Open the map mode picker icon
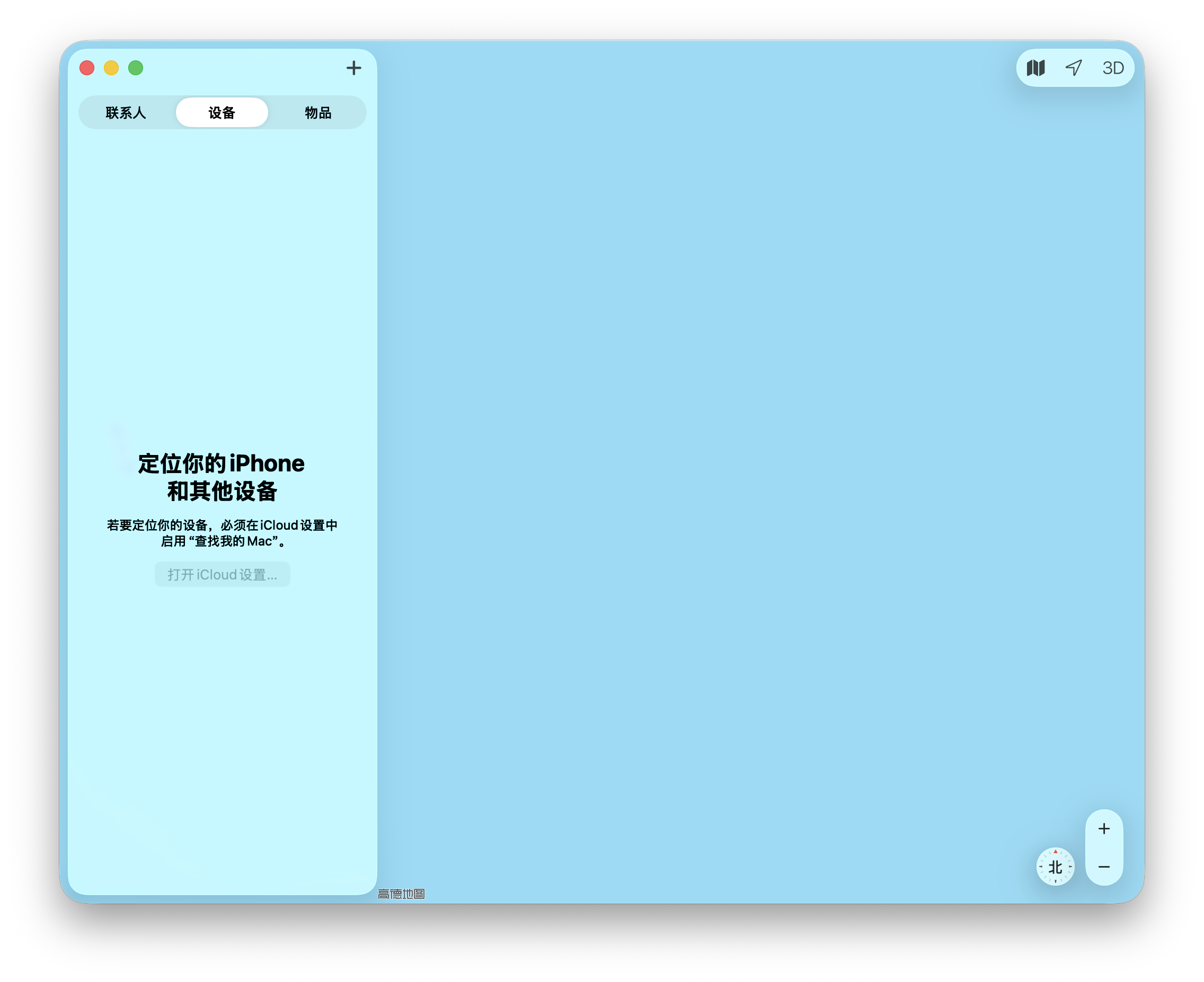Screen dimensions: 1204x982 coord(1035,68)
